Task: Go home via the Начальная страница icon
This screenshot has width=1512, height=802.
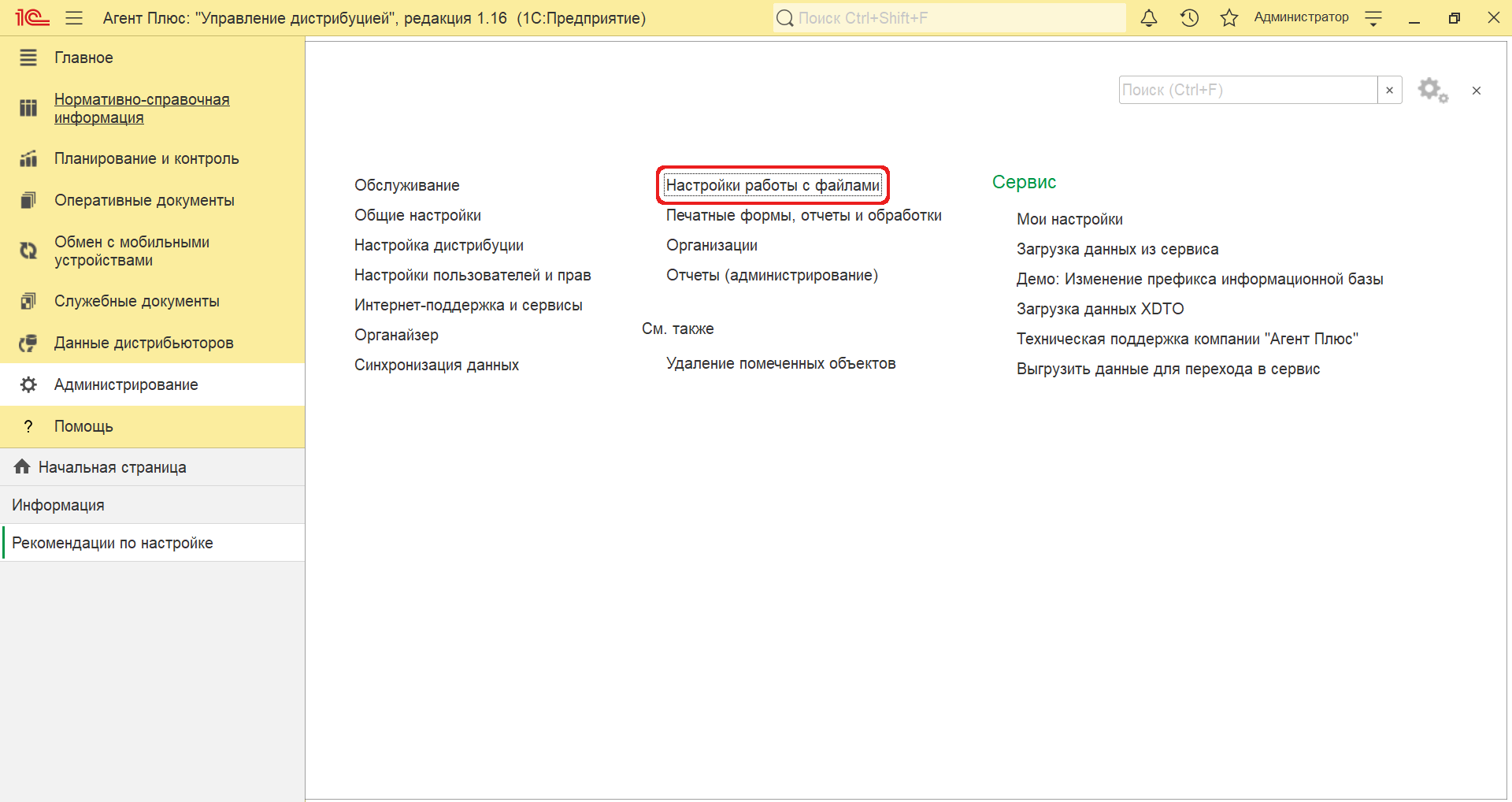Action: [21, 466]
